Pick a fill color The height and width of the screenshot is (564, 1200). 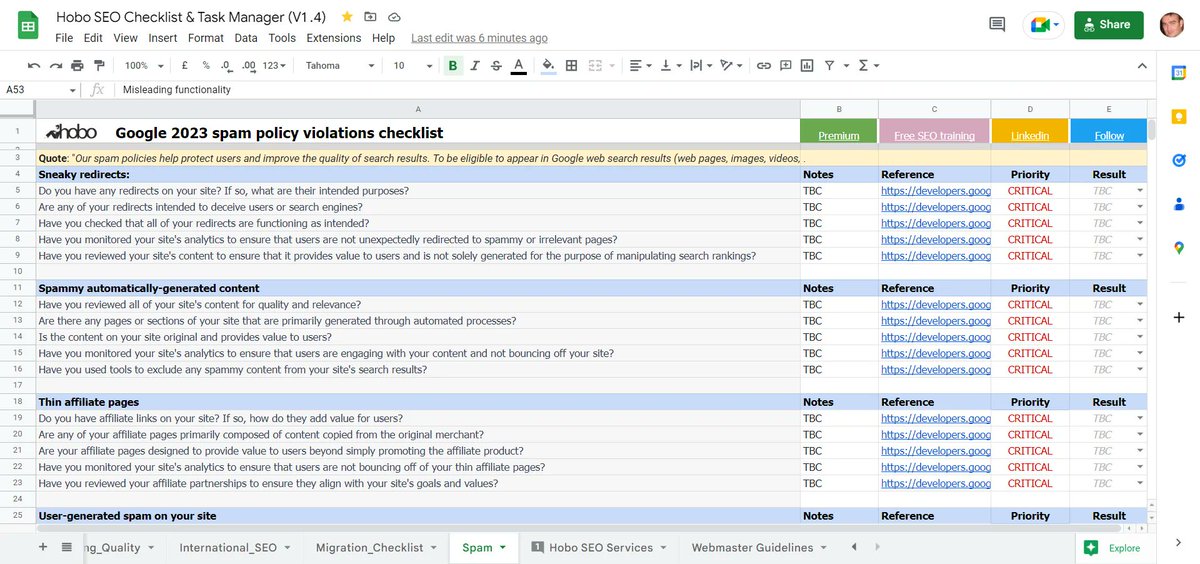tap(547, 66)
